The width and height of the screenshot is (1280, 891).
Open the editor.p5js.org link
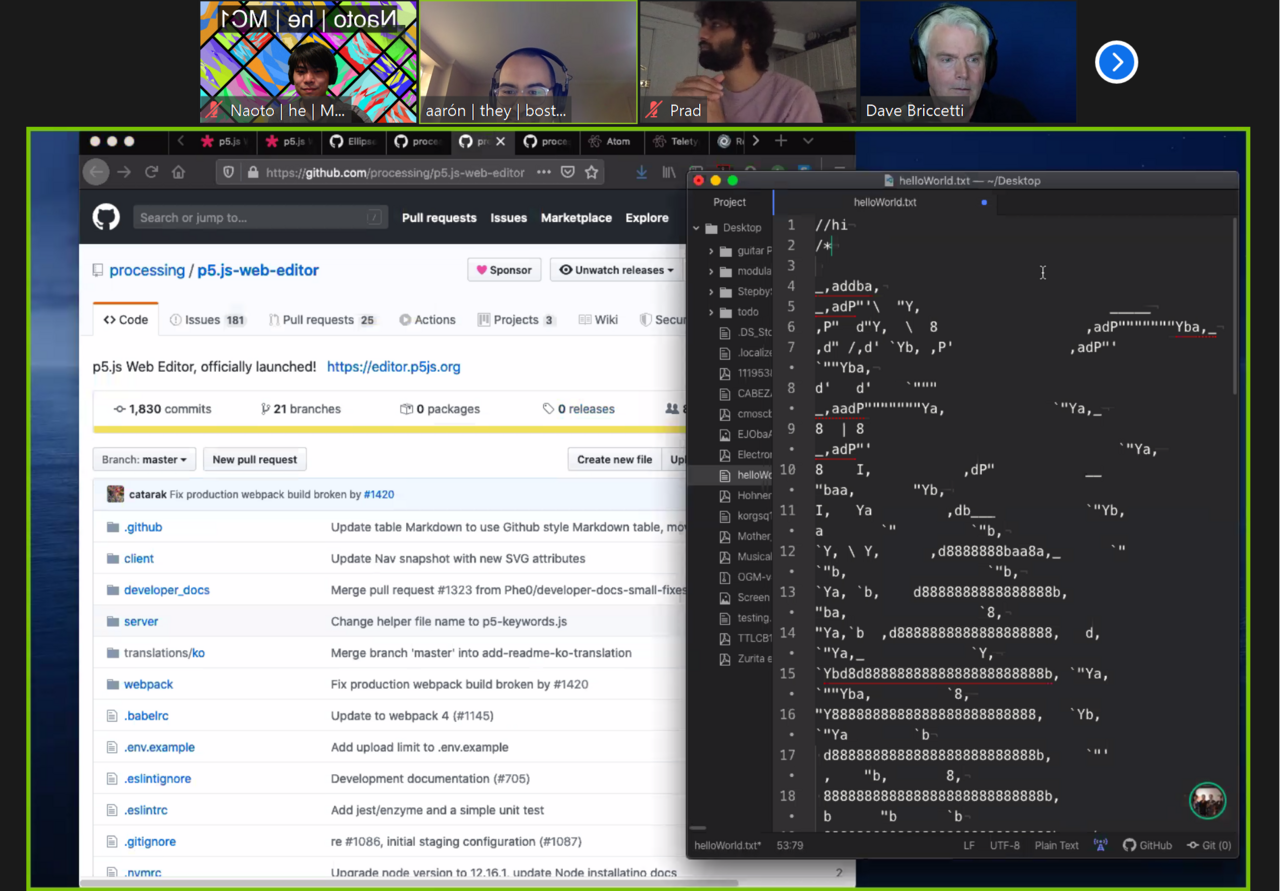coord(394,367)
